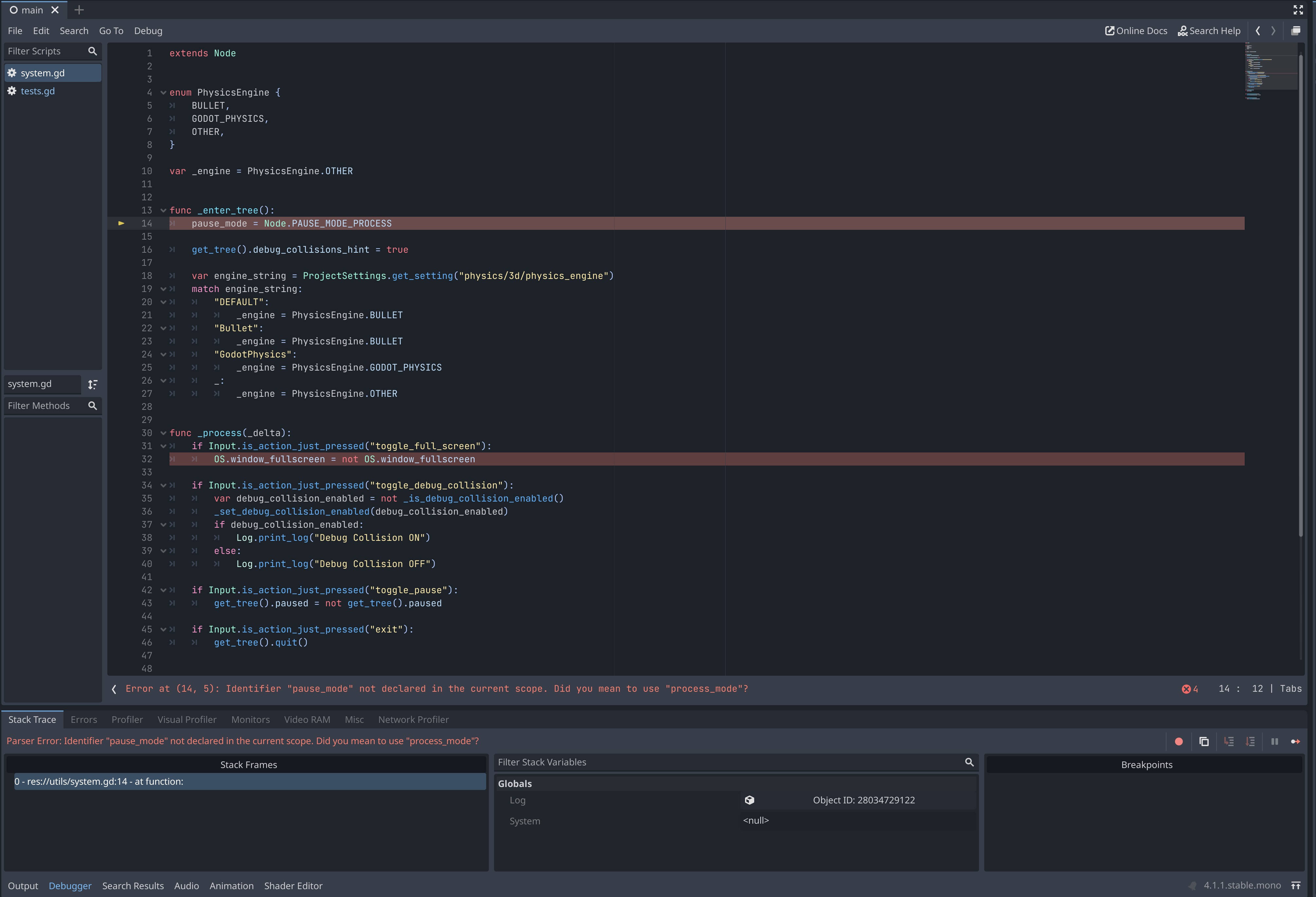The height and width of the screenshot is (897, 1316).
Task: Click the Copy Error debugger icon
Action: [1204, 741]
